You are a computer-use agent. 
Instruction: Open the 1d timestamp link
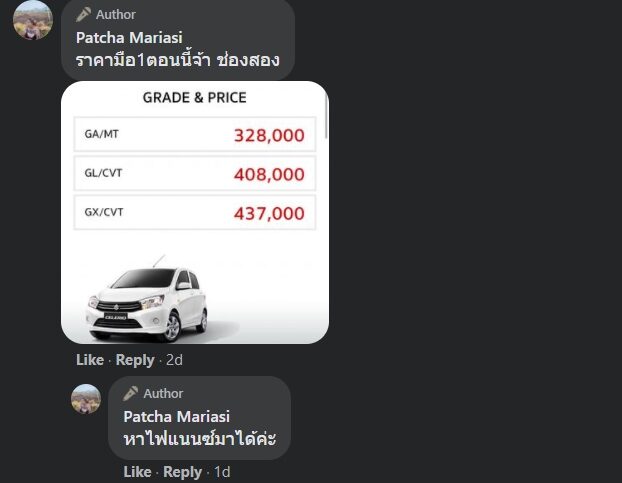(x=222, y=472)
